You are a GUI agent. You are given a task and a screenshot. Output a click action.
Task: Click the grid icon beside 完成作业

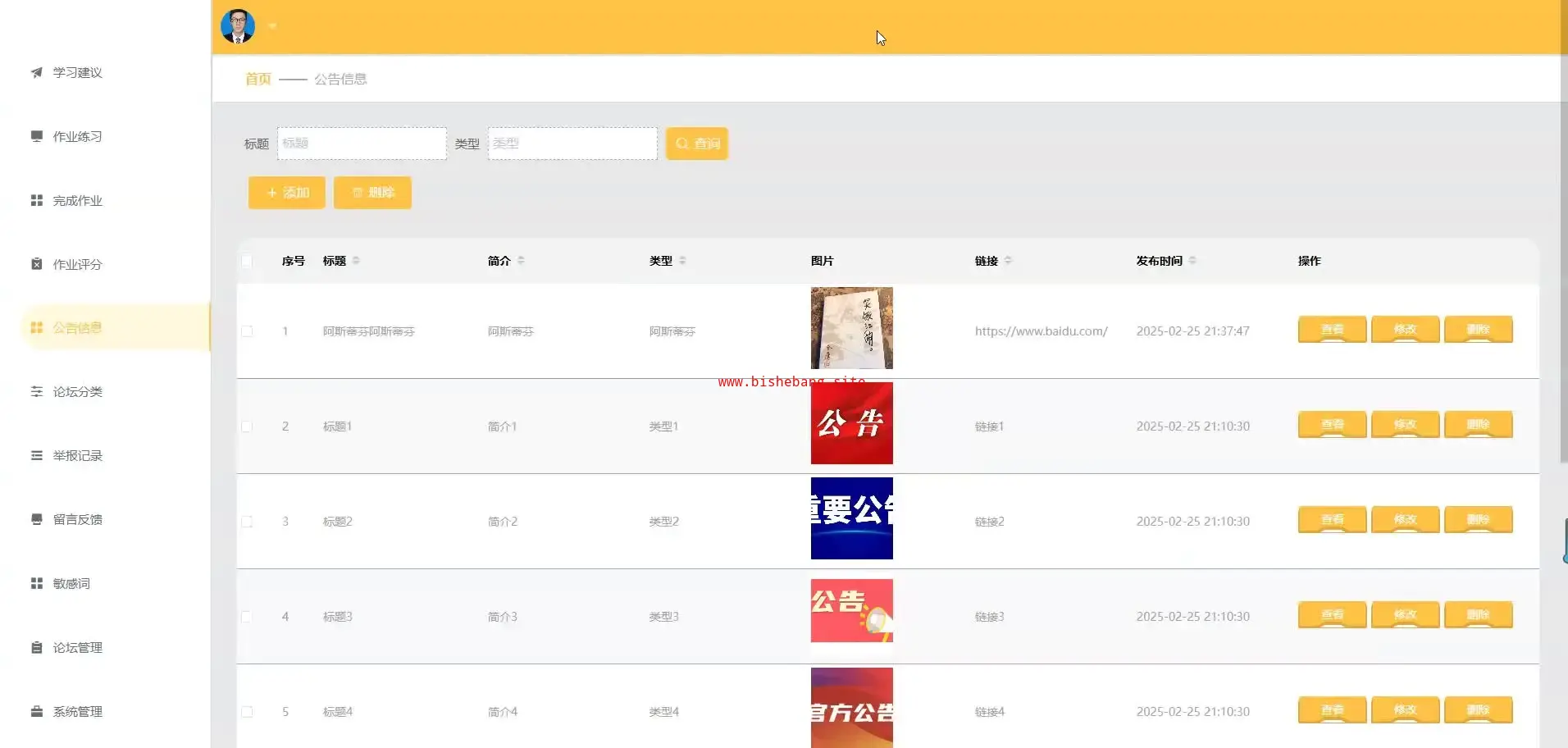(x=36, y=200)
